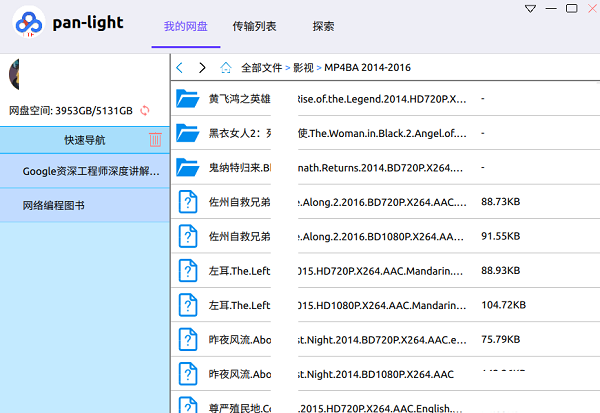Clear quick navigation with trash icon
The width and height of the screenshot is (600, 413).
[155, 140]
